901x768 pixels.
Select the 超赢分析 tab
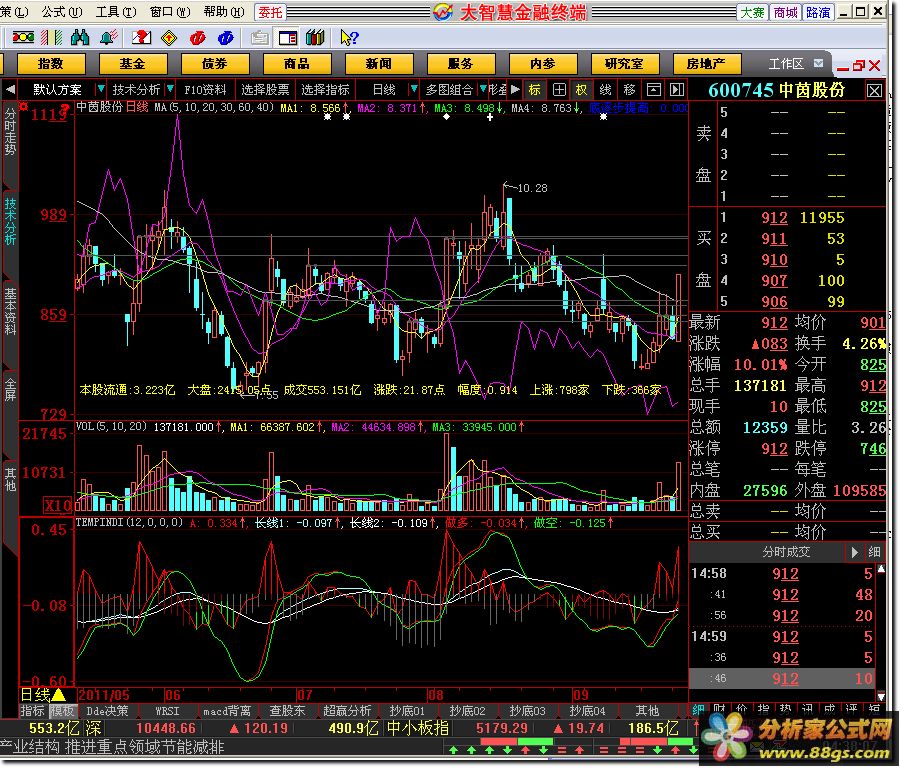(347, 711)
